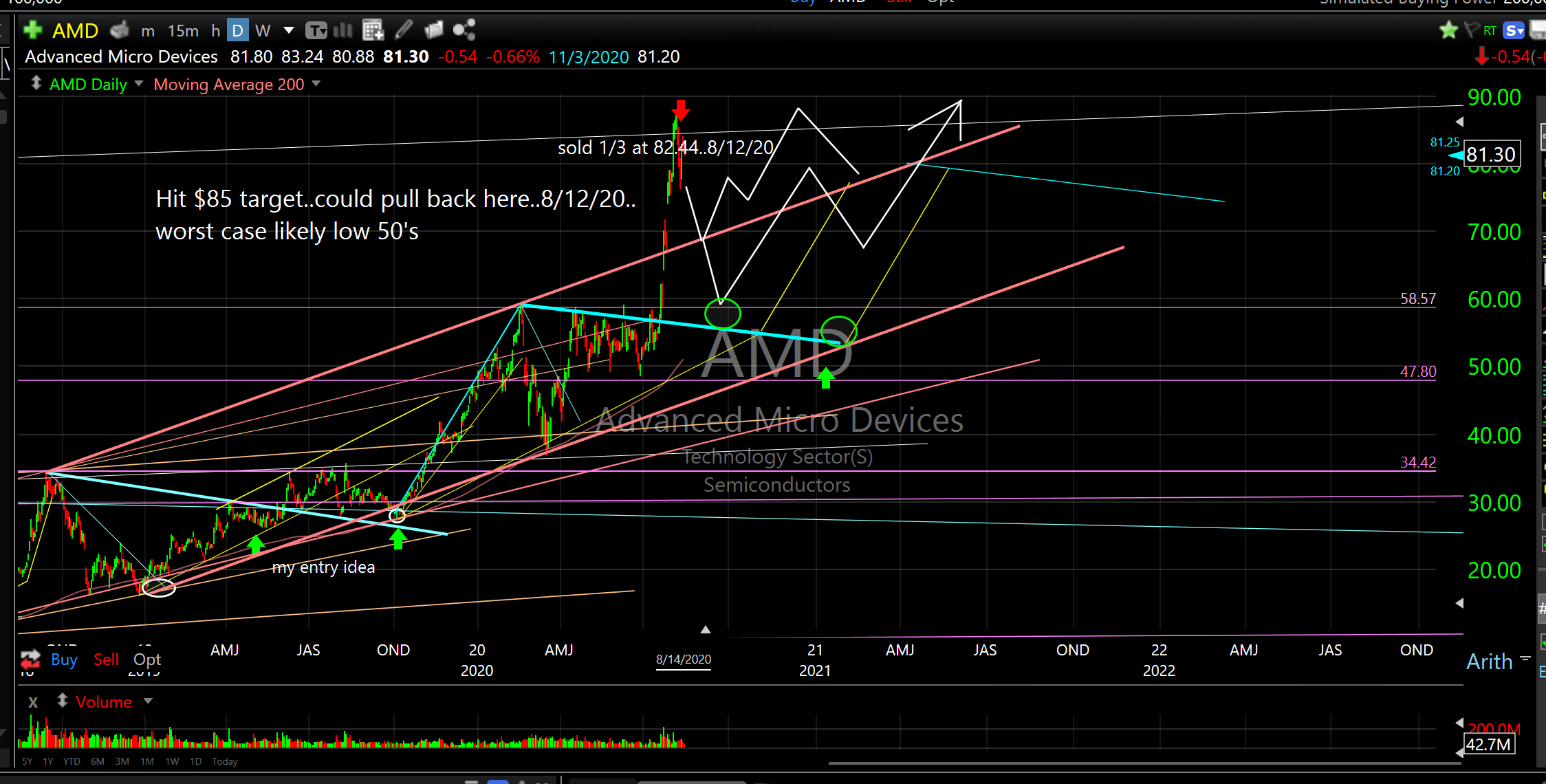1546x784 pixels.
Task: Select the 6M range tab
Action: (x=98, y=761)
